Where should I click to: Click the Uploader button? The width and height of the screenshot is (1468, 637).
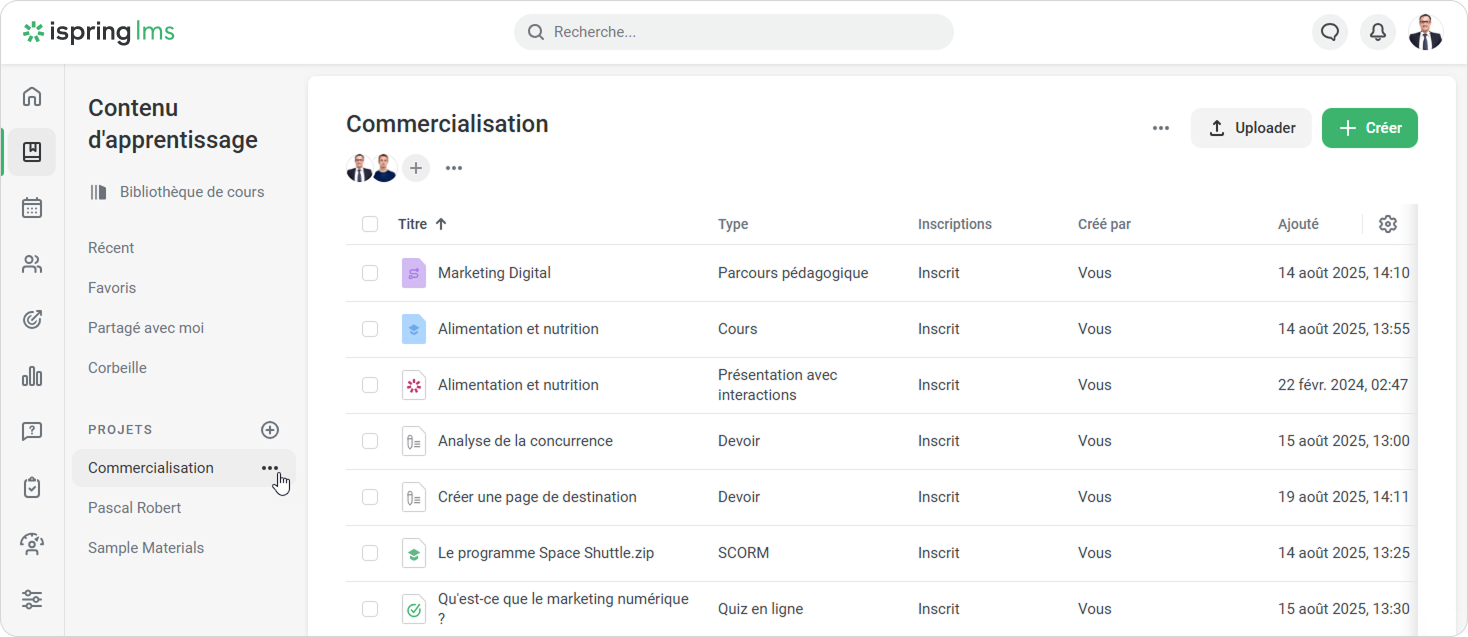point(1250,128)
